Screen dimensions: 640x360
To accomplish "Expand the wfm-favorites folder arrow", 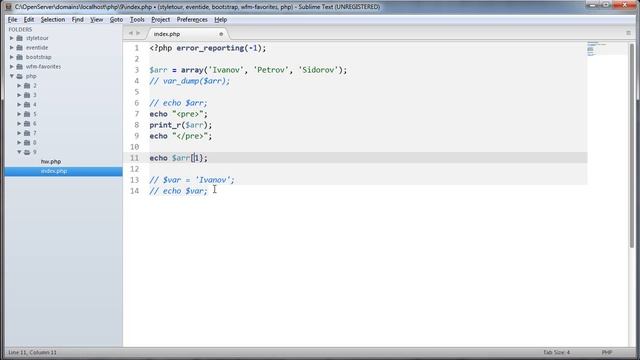I will (12, 67).
